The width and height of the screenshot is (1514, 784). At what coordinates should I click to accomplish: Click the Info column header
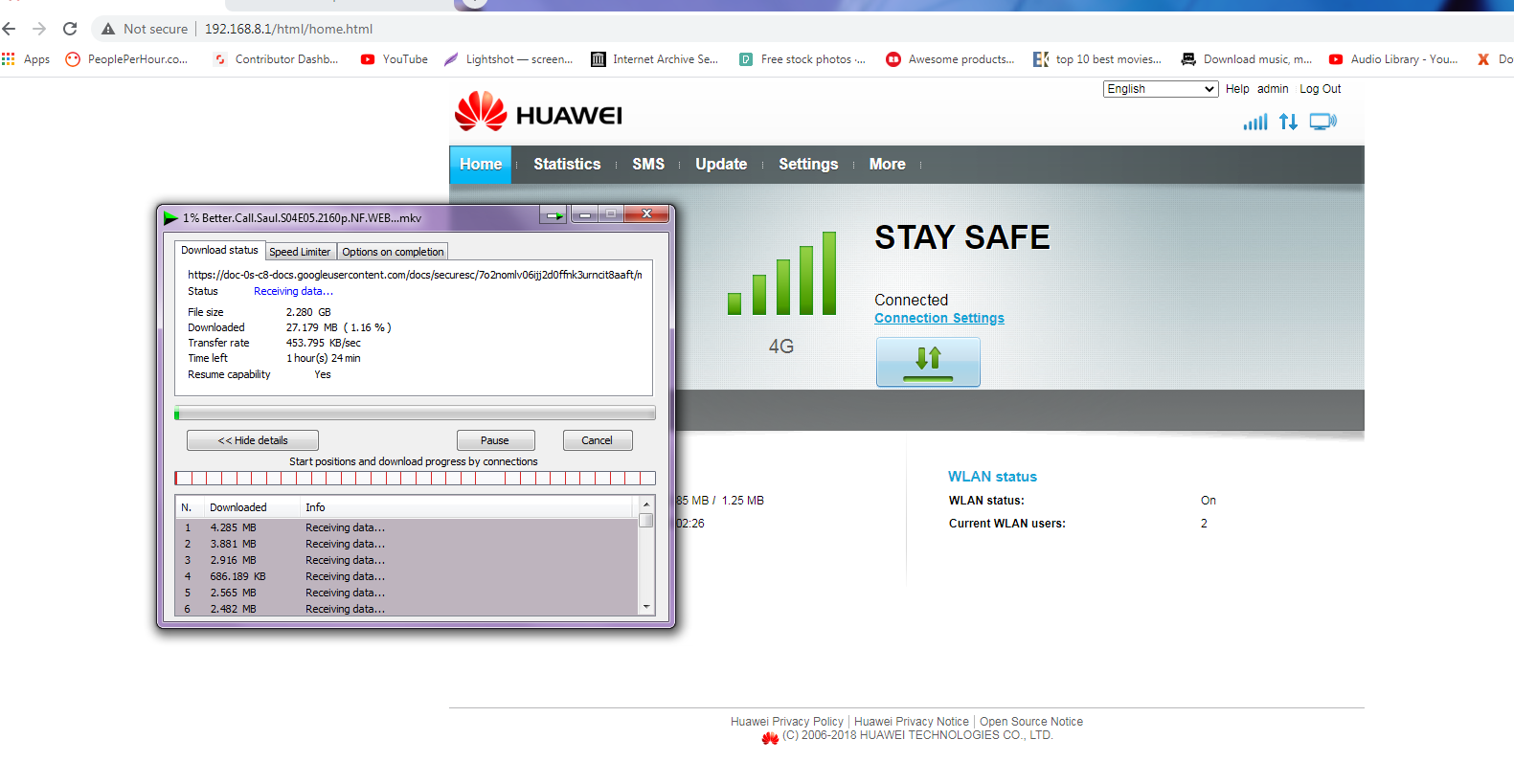click(466, 507)
